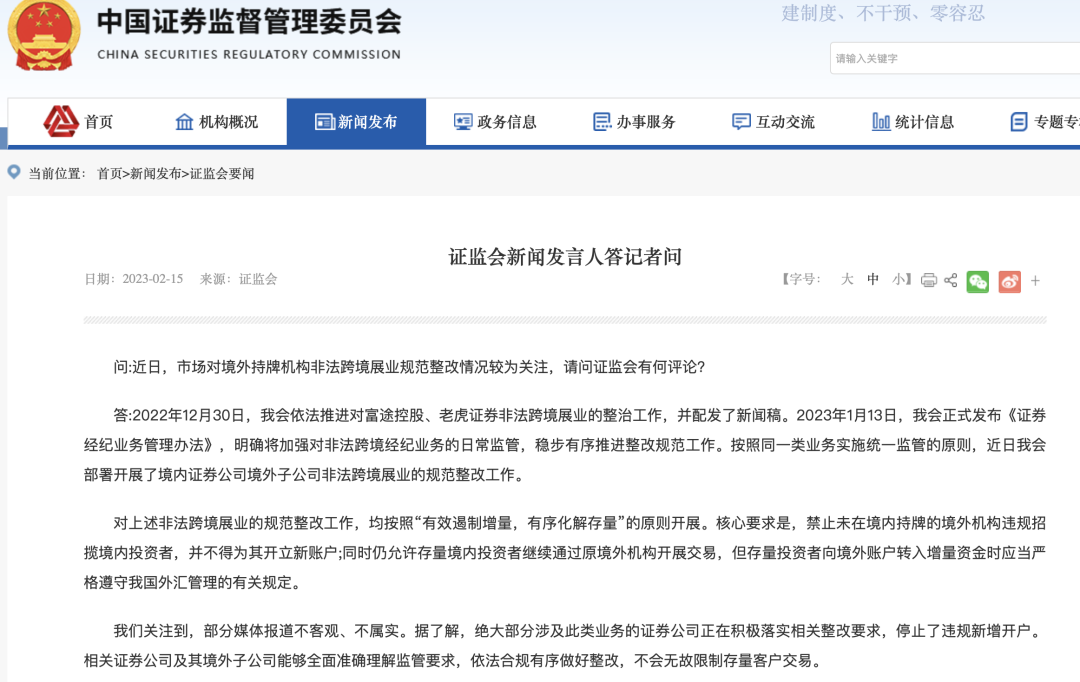Share the article to WeChat
Screen dimensions: 1080x682
pos(977,281)
